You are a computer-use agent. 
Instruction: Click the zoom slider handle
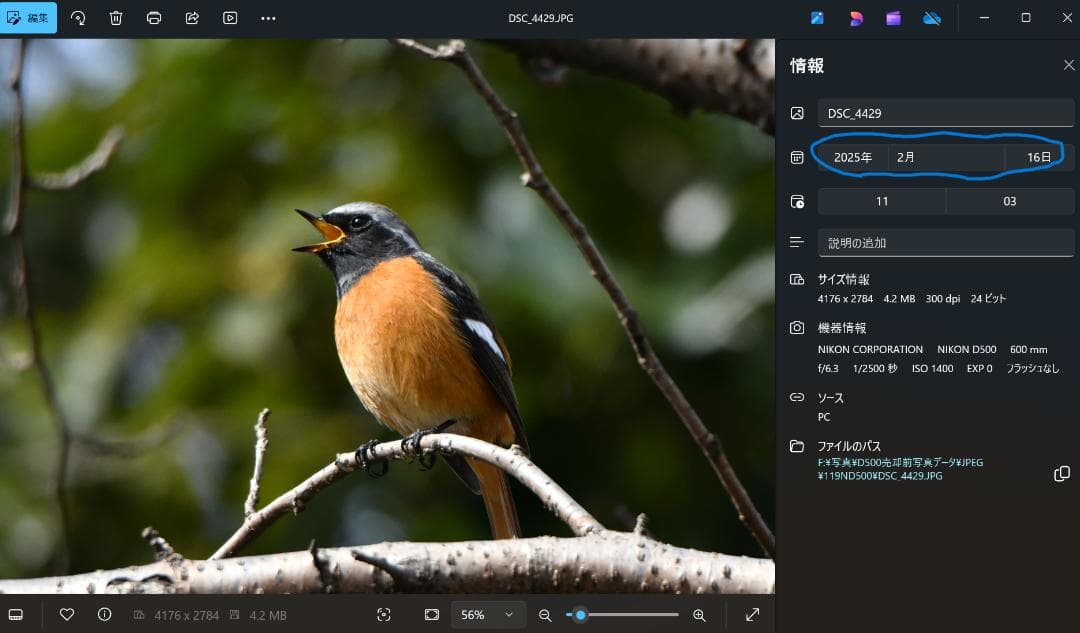point(580,615)
